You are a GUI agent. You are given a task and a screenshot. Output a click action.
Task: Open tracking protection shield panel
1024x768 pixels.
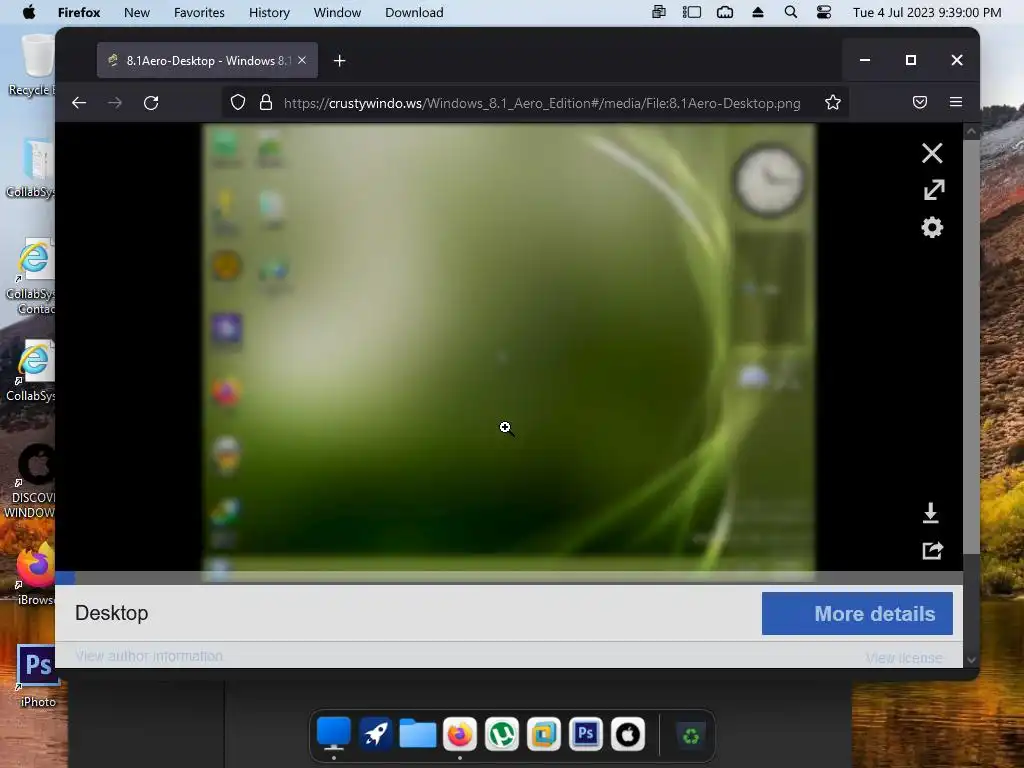tap(238, 103)
